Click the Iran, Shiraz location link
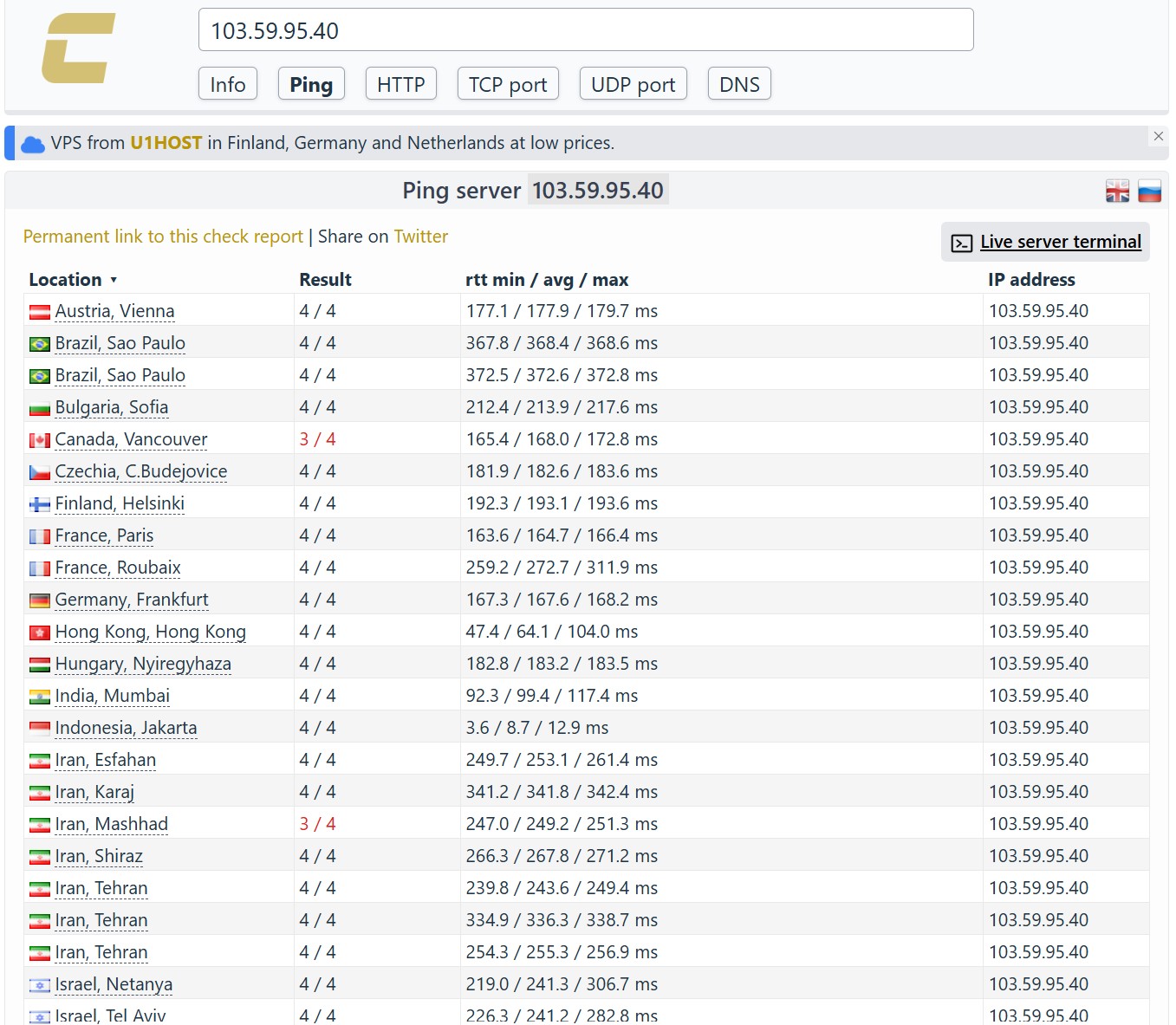 99,856
